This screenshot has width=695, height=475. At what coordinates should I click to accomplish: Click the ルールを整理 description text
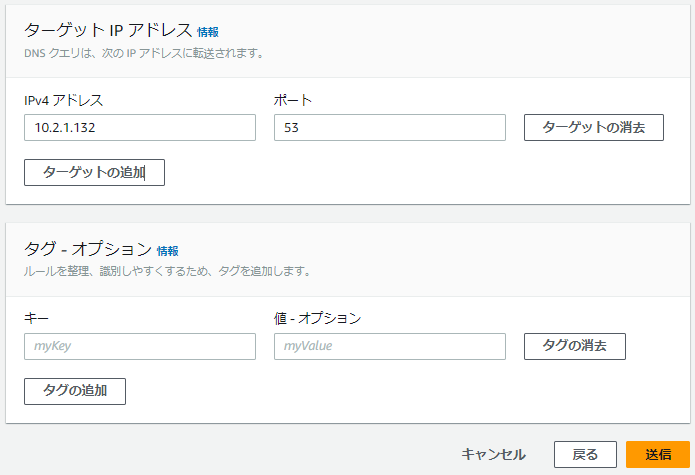pos(168,271)
